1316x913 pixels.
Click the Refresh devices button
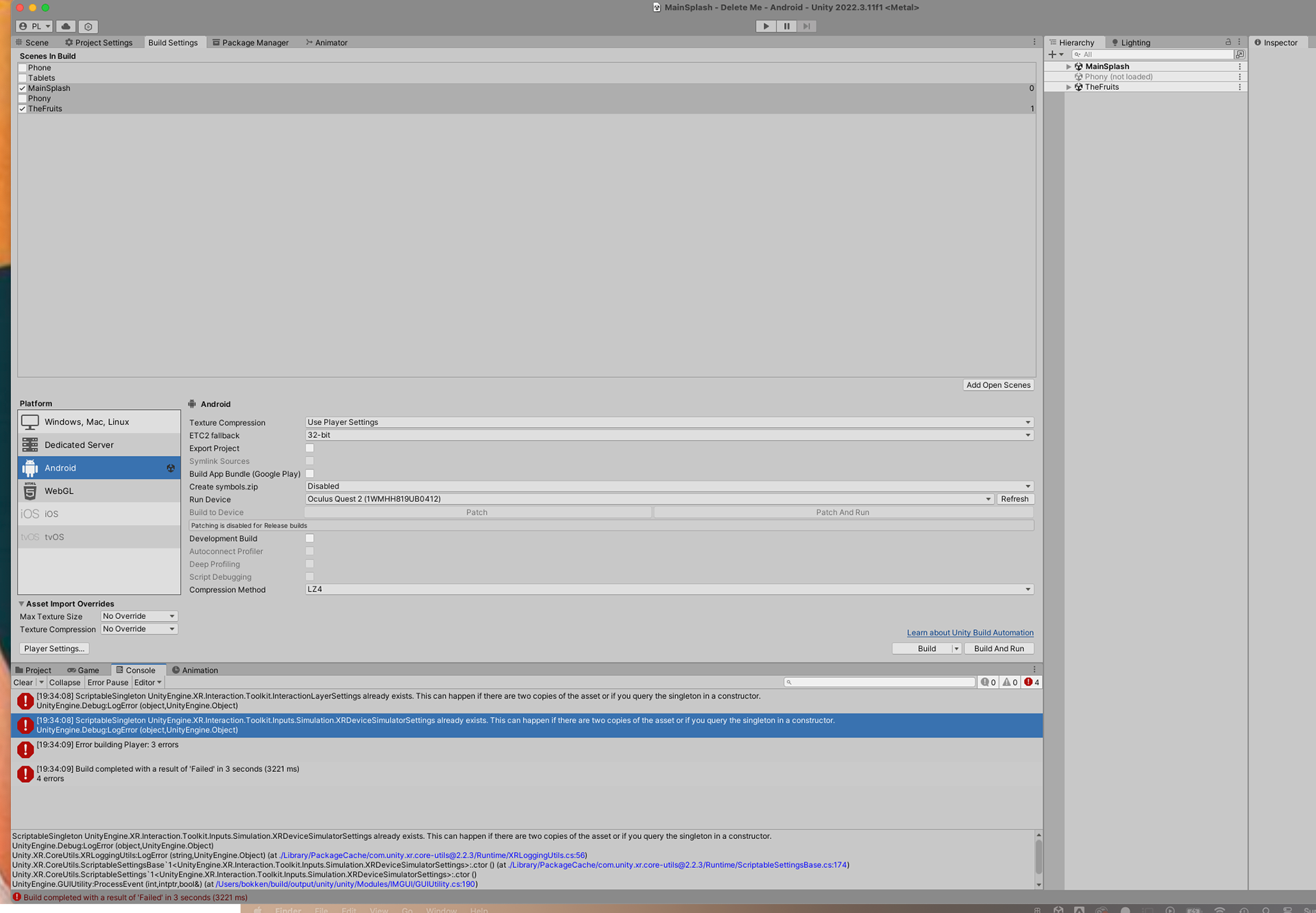coord(1014,499)
